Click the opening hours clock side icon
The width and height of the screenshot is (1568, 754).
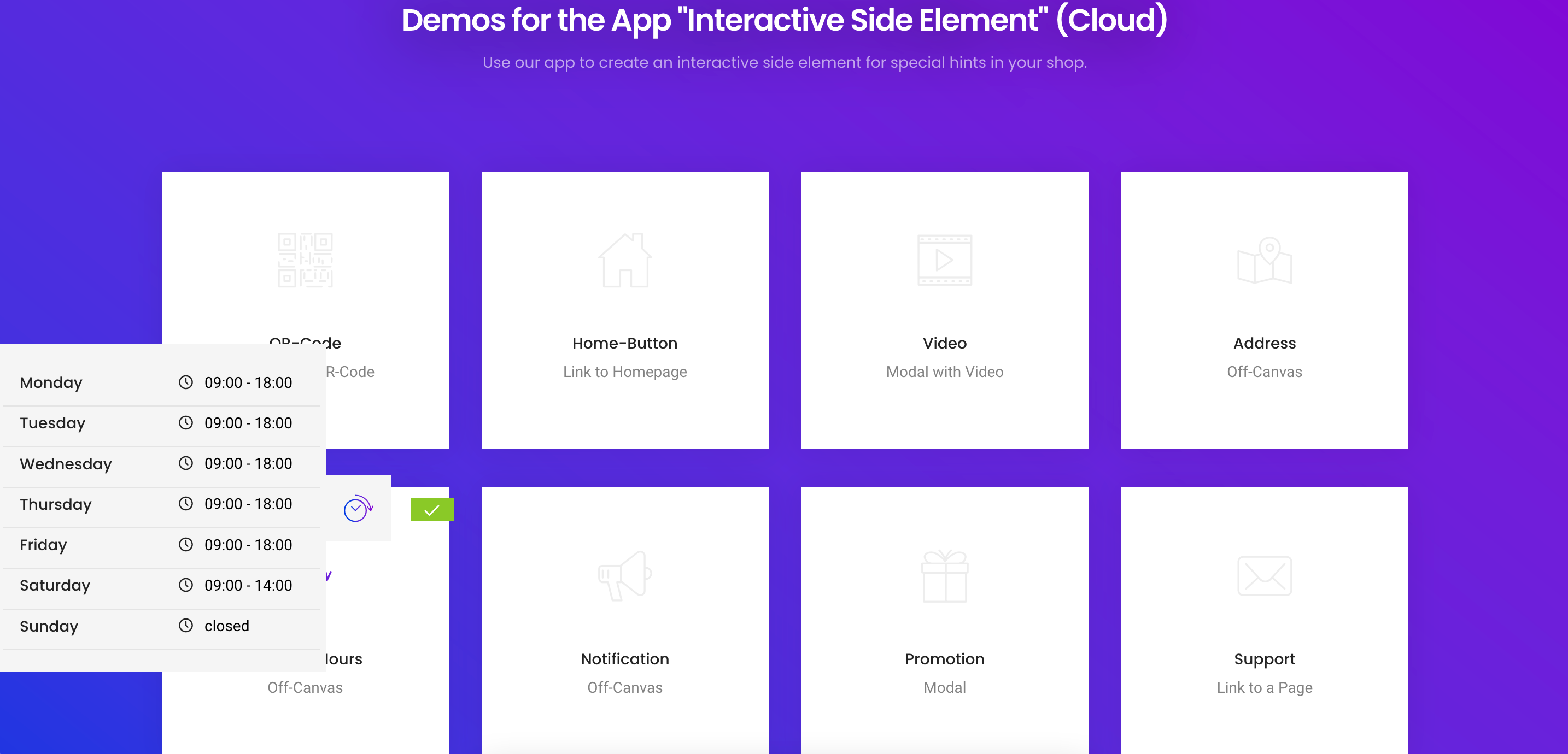tap(358, 508)
